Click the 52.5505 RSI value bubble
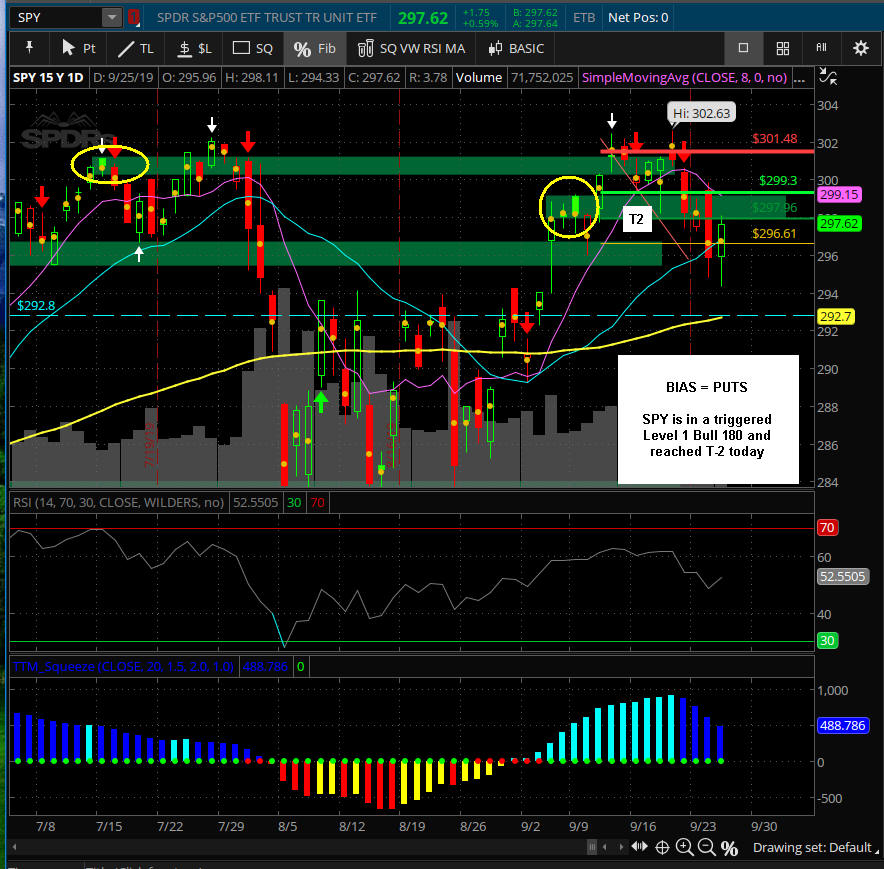 [842, 576]
